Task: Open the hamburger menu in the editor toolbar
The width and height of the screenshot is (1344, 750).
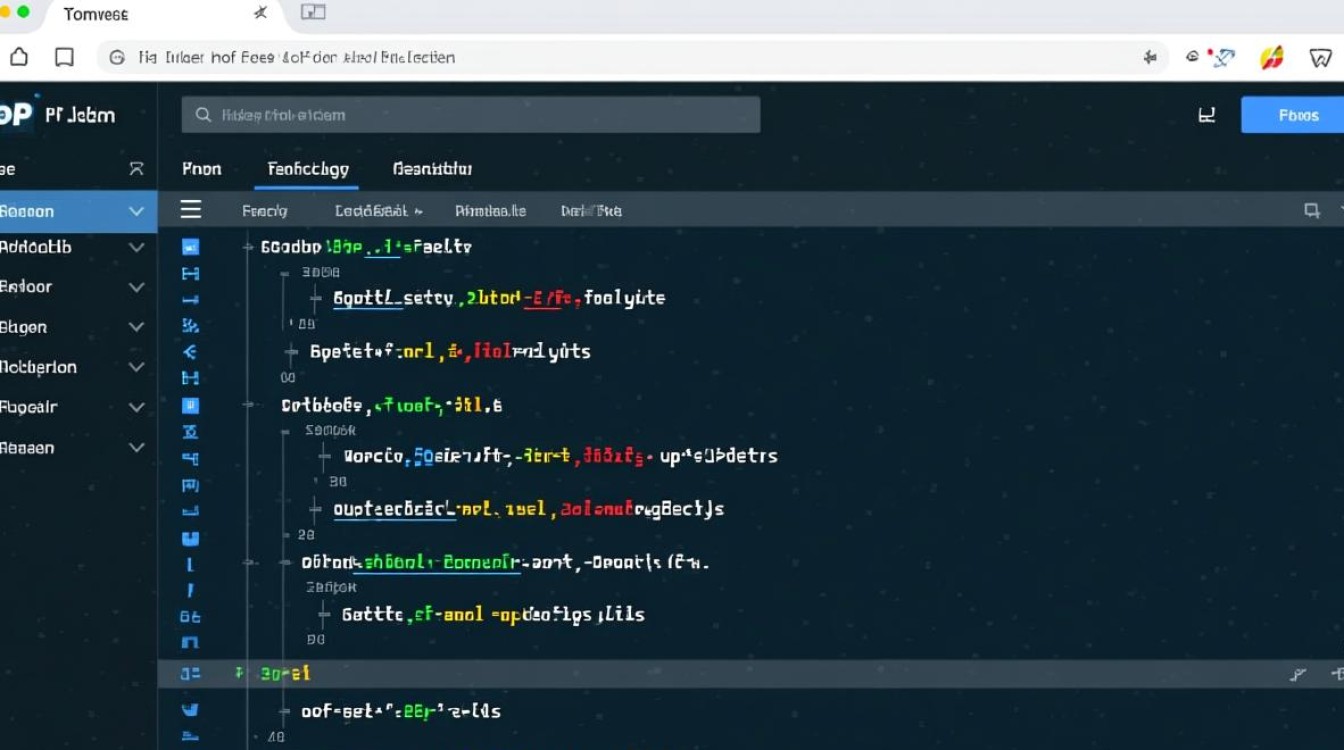Action: [190, 210]
